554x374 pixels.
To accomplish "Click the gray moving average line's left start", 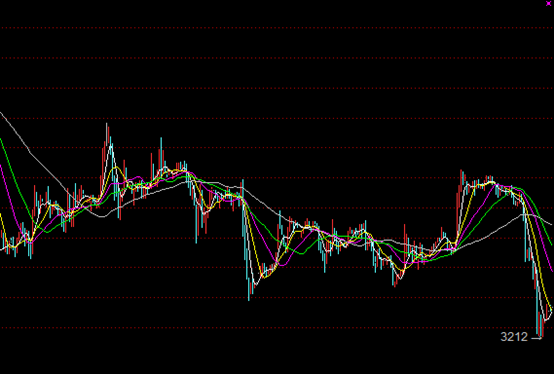I will pyautogui.click(x=1, y=113).
